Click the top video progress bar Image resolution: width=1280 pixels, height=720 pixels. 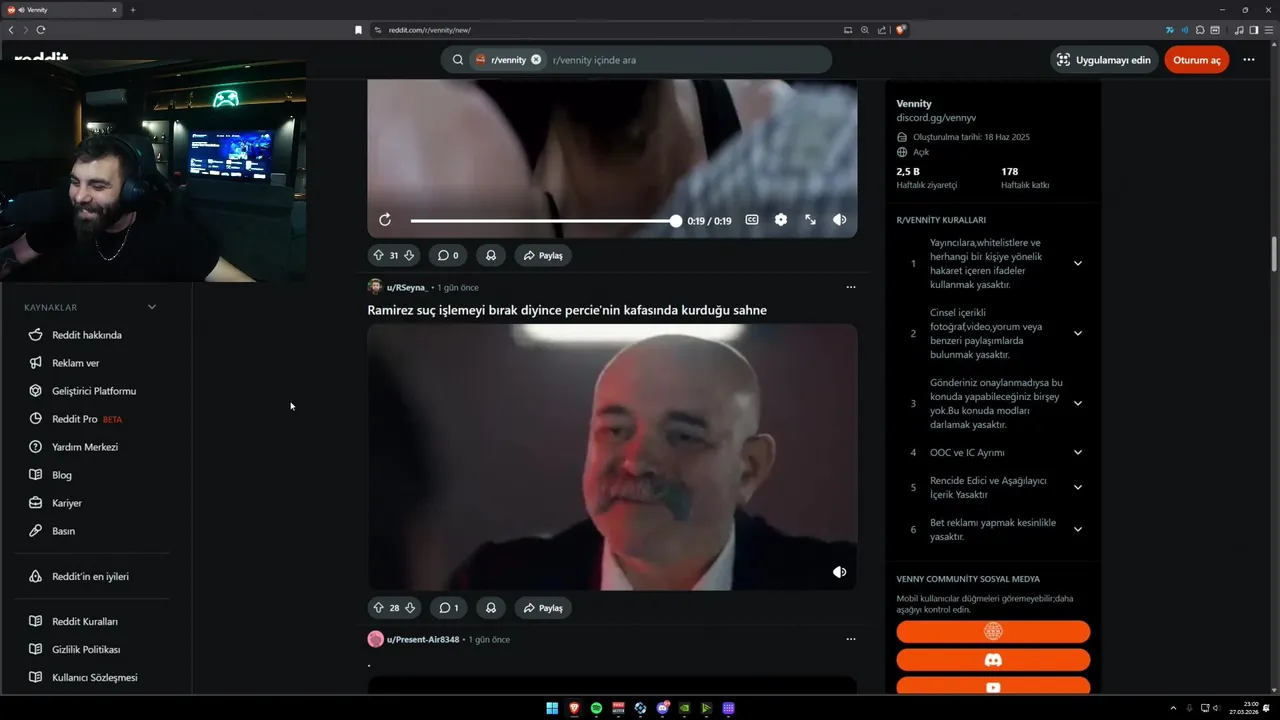tap(545, 221)
